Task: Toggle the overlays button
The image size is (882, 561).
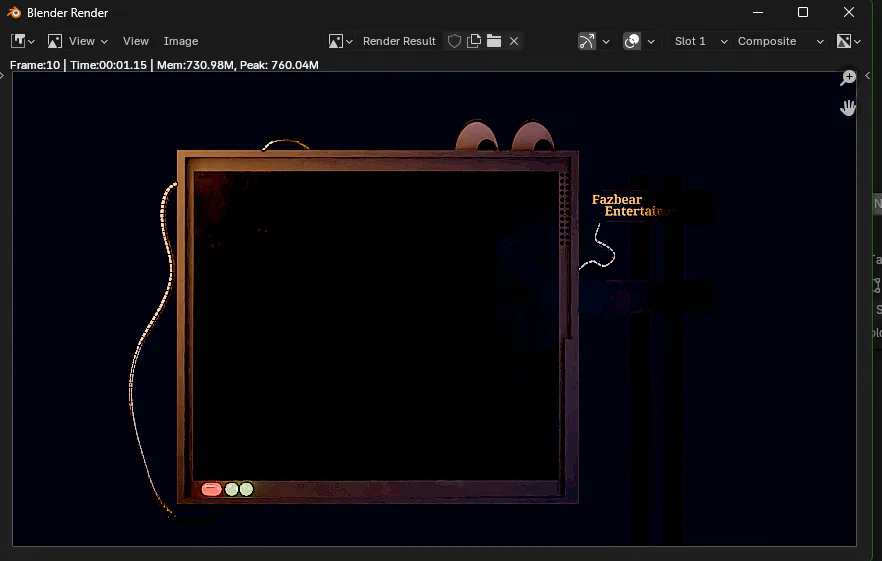Action: coord(632,41)
